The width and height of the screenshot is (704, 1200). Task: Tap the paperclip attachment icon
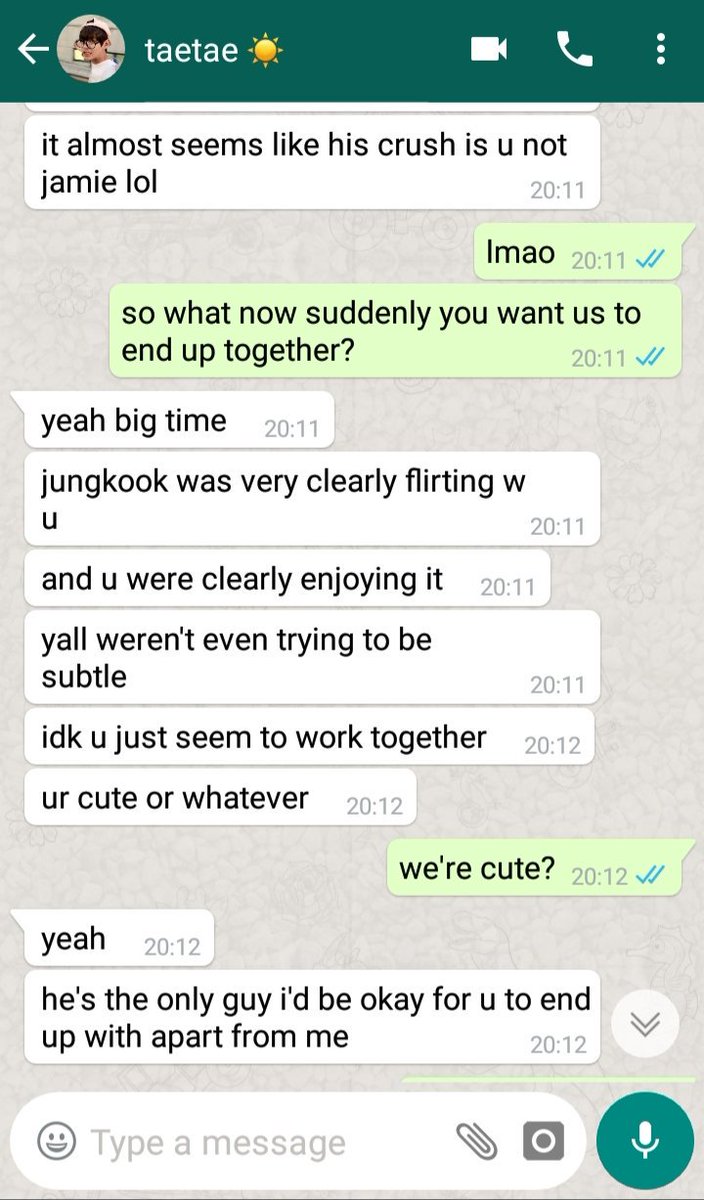(x=476, y=1141)
